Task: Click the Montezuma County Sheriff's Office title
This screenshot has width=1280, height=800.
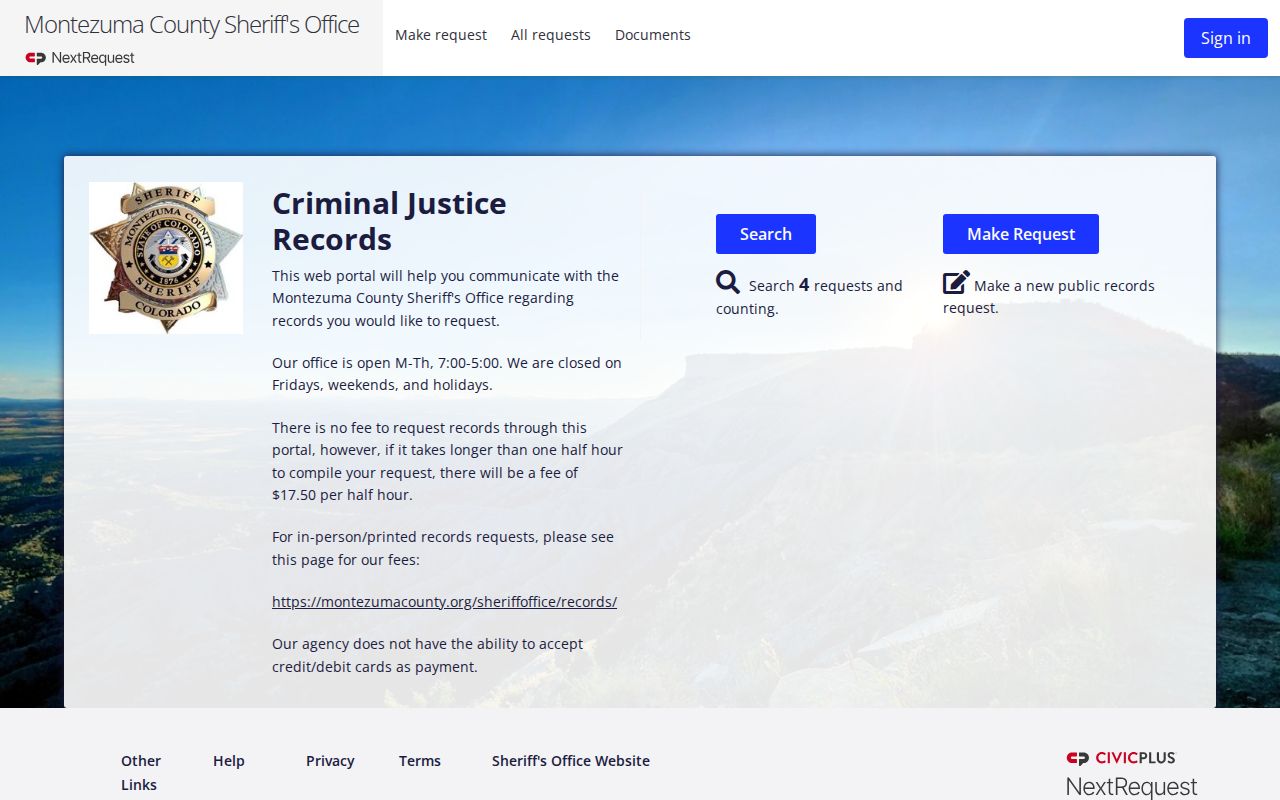Action: 192,25
